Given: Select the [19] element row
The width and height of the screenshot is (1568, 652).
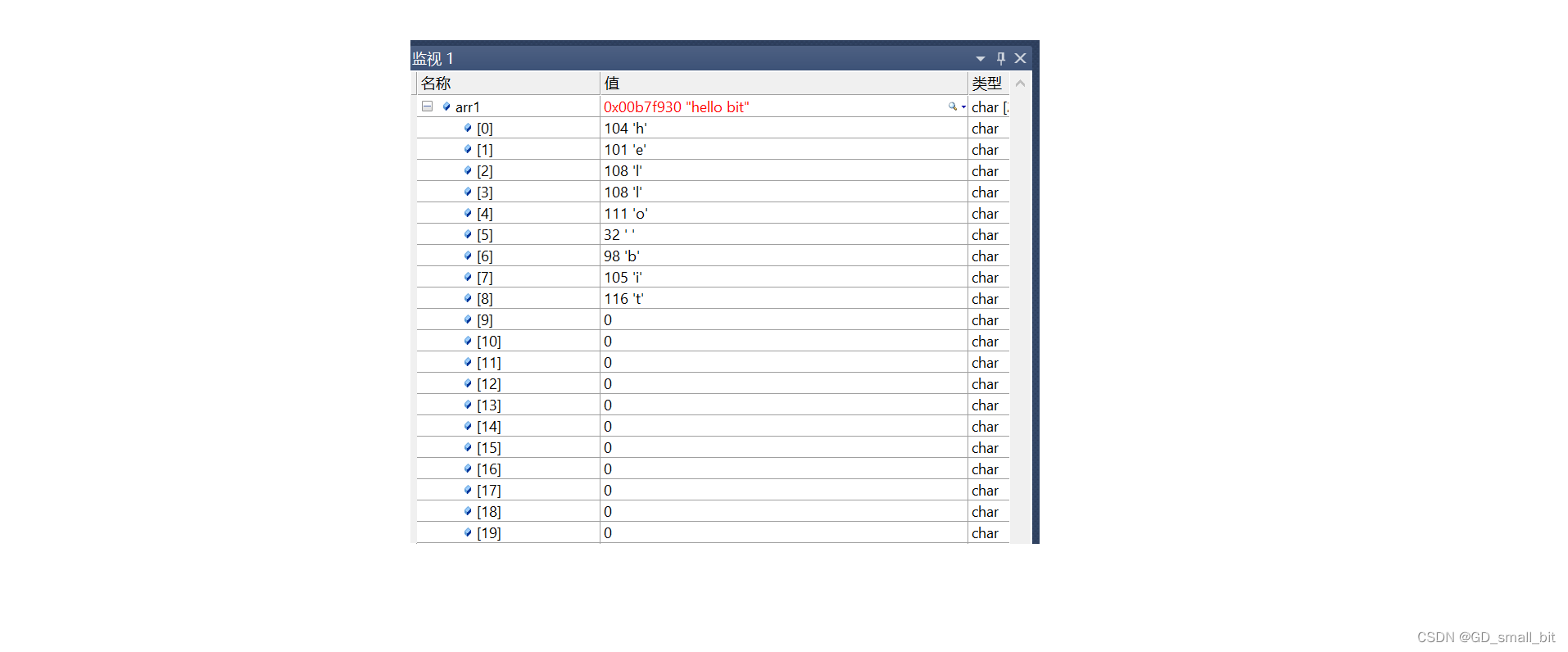Looking at the screenshot, I should [x=713, y=532].
